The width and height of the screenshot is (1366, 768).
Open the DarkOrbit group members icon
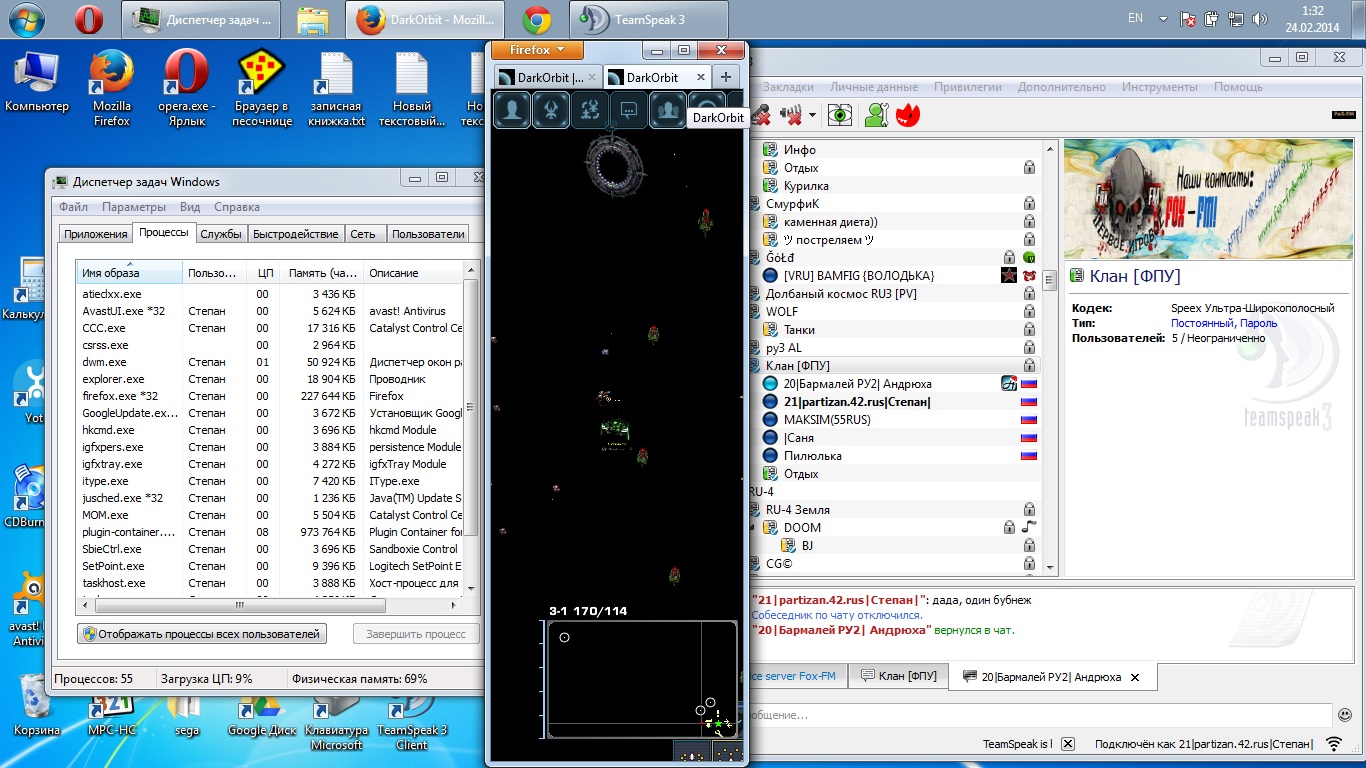tap(668, 109)
